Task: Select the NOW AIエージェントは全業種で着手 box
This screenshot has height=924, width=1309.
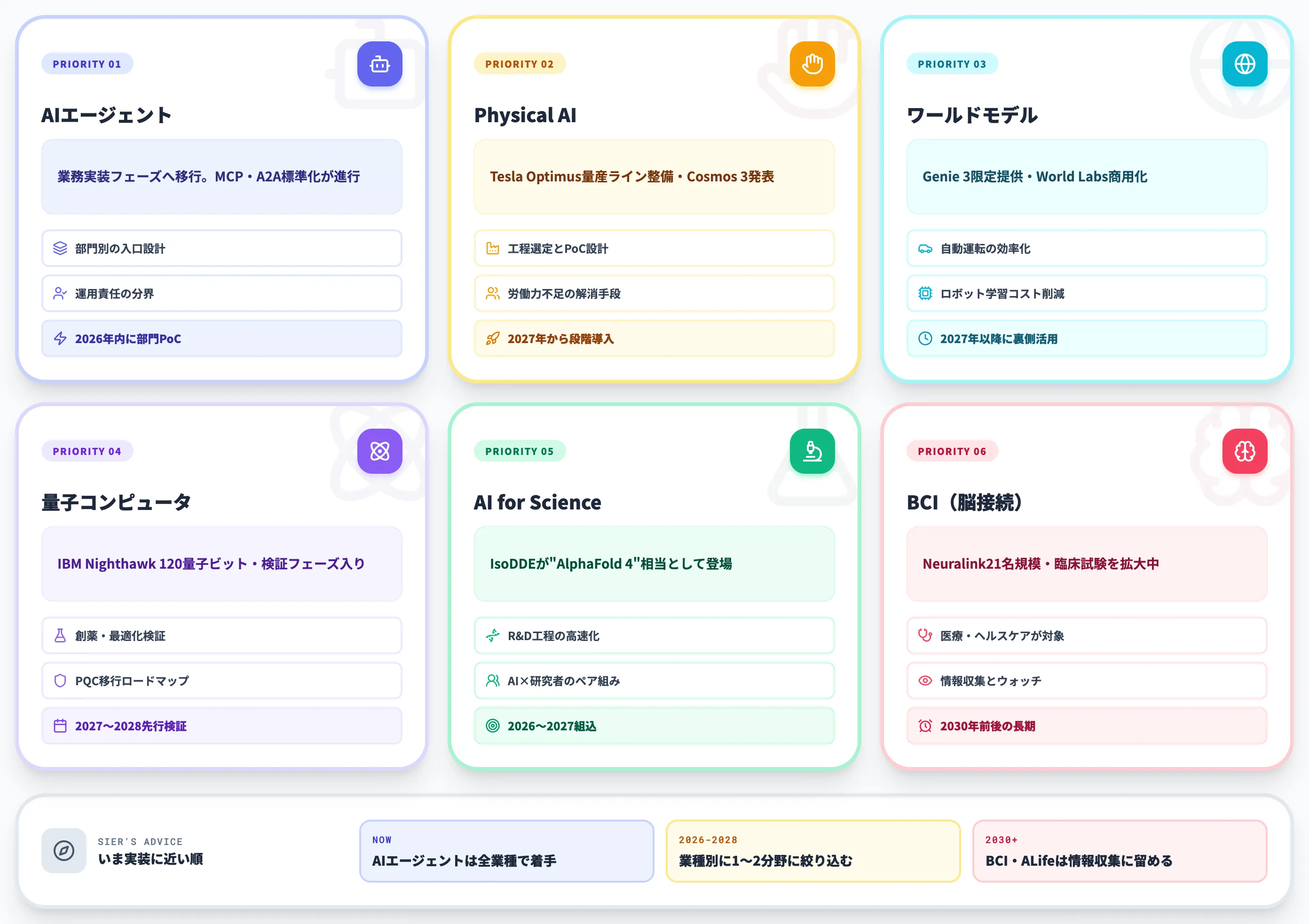Action: click(x=506, y=851)
